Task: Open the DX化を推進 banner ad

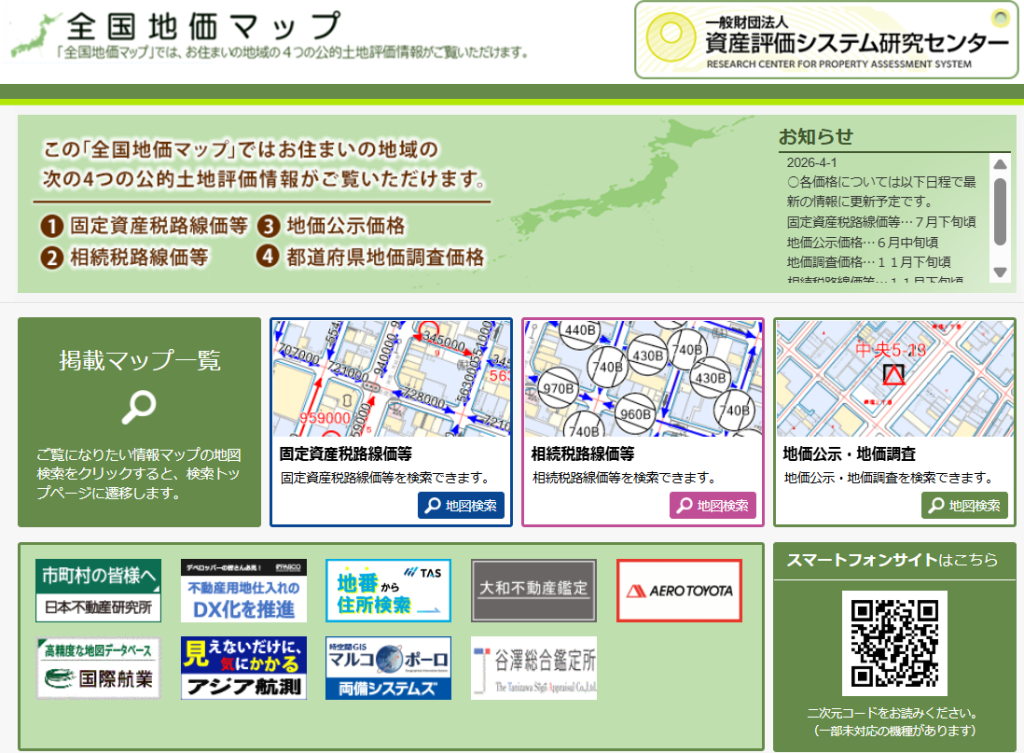Action: pos(243,590)
